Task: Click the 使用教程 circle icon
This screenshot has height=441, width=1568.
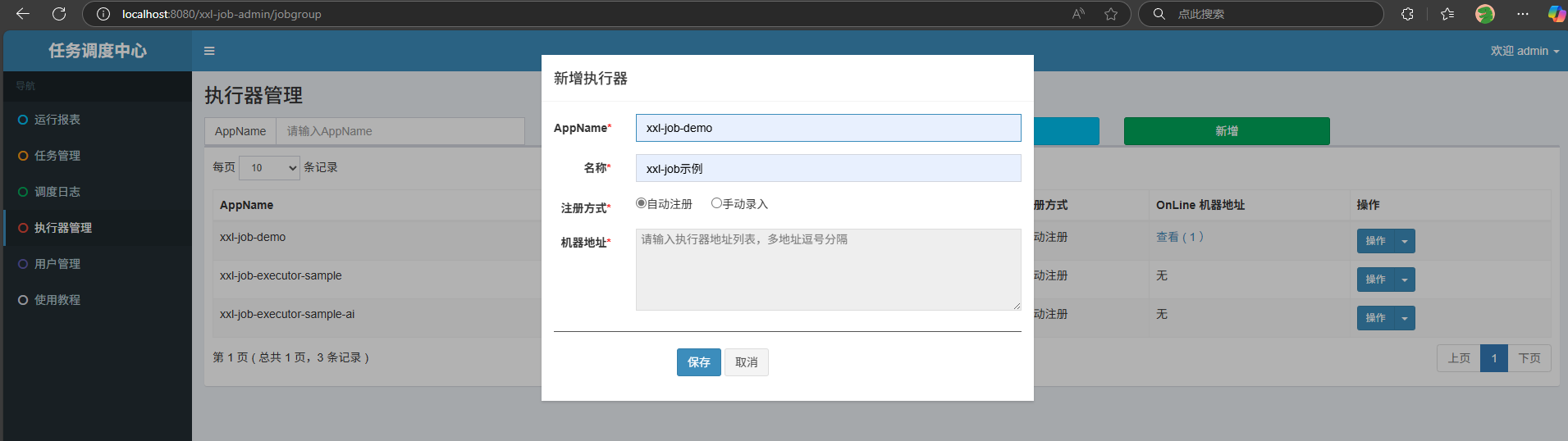Action: 23,300
